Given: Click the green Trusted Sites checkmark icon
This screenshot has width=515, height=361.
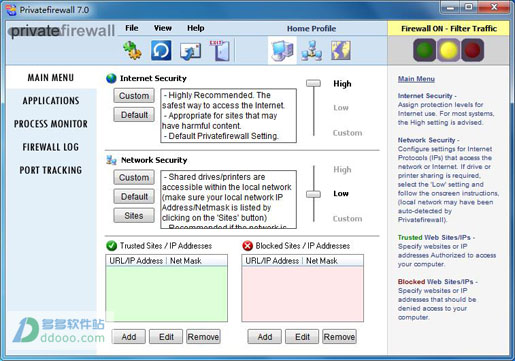Looking at the screenshot, I should [111, 246].
